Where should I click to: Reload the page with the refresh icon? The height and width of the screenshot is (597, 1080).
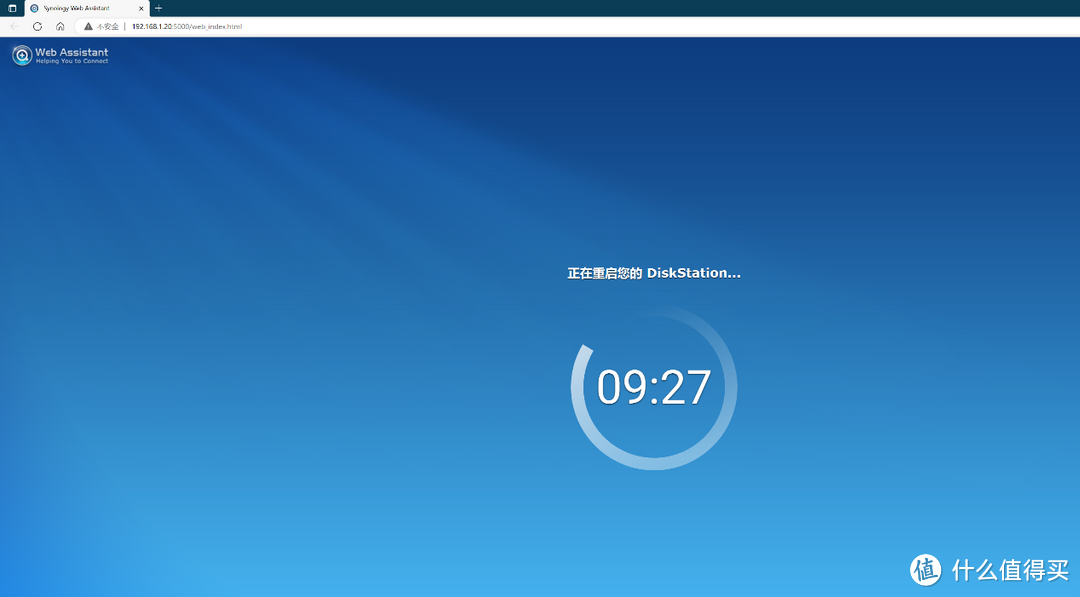(x=37, y=26)
